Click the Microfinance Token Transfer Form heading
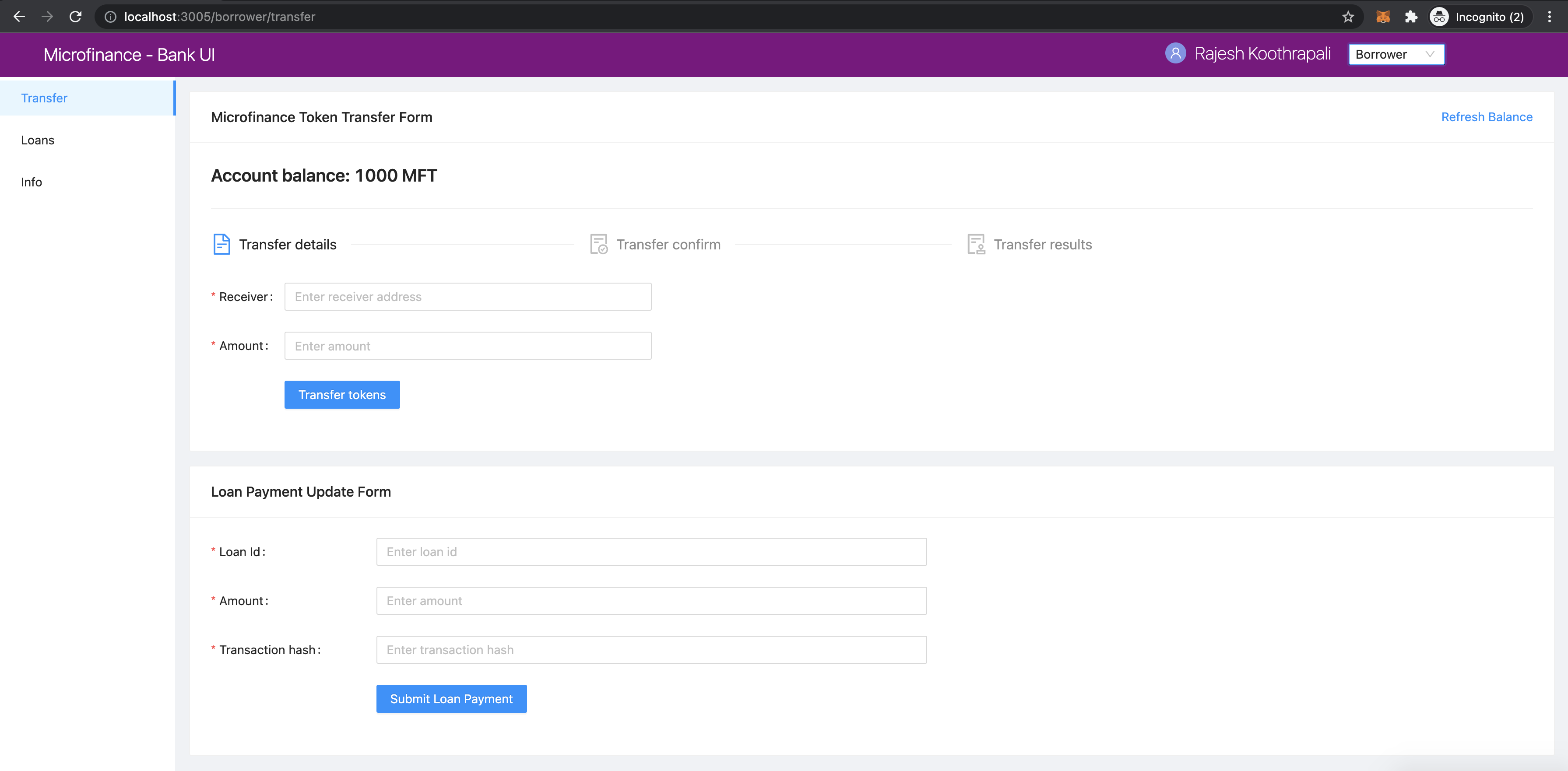Screen dimensions: 1568x771 tap(321, 117)
